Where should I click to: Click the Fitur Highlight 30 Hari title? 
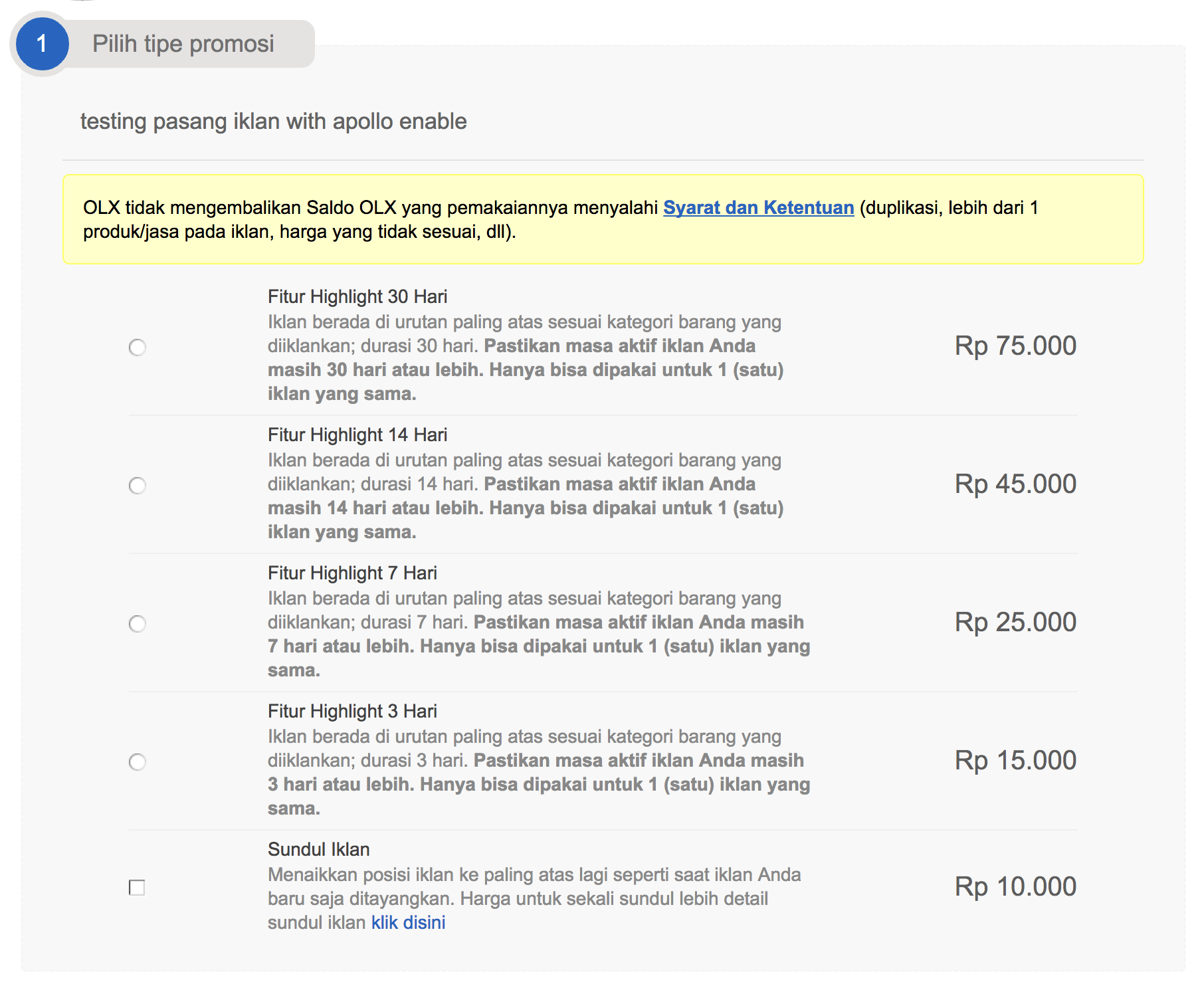click(357, 296)
